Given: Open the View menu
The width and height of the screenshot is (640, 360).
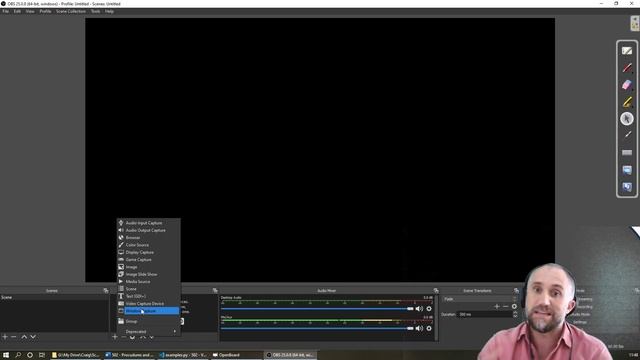Looking at the screenshot, I should [x=30, y=11].
